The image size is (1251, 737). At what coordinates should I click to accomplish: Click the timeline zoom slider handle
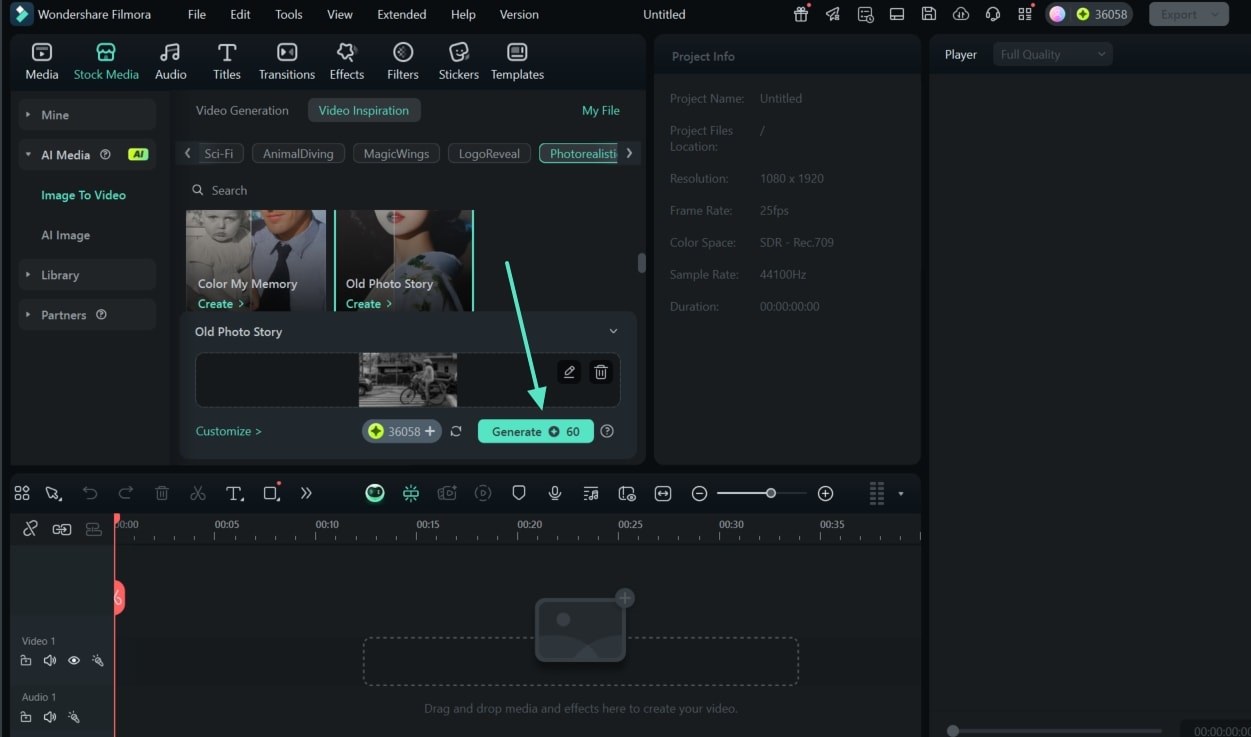(770, 493)
